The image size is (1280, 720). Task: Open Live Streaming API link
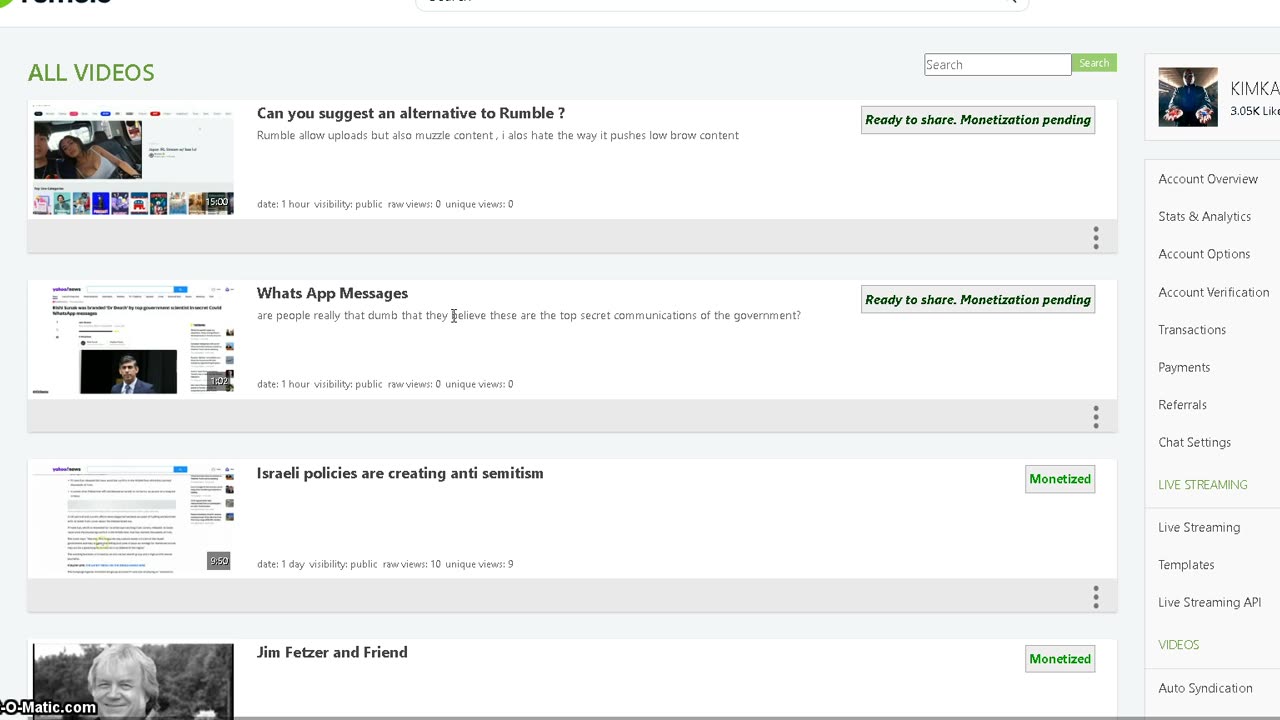pos(1209,602)
